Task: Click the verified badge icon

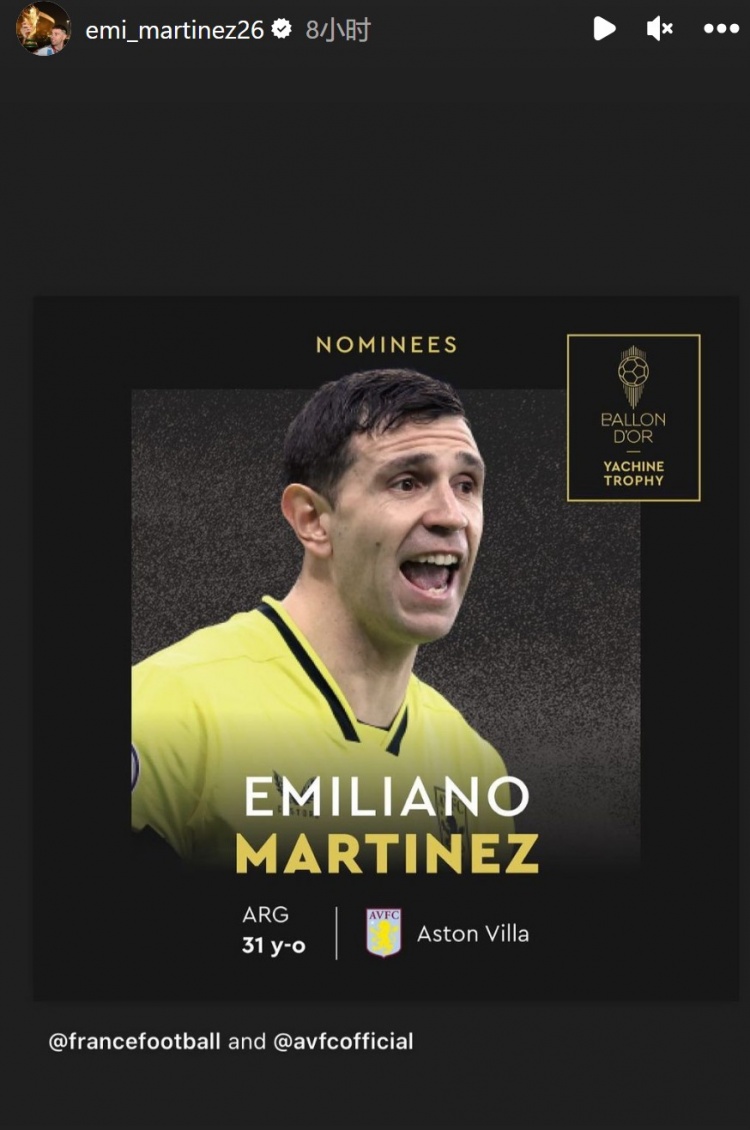Action: [282, 29]
